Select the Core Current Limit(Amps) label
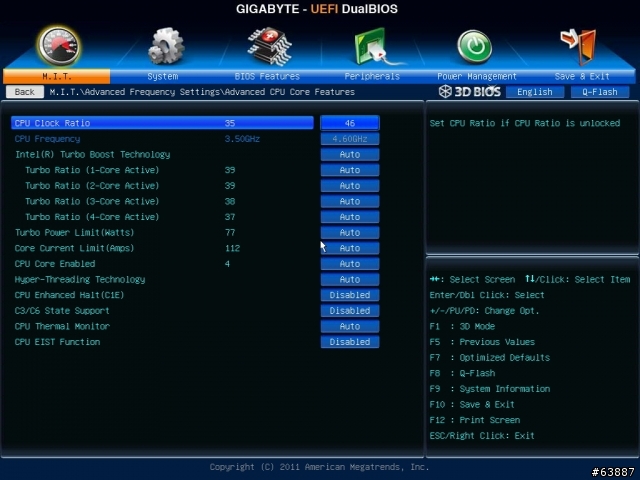 point(74,248)
